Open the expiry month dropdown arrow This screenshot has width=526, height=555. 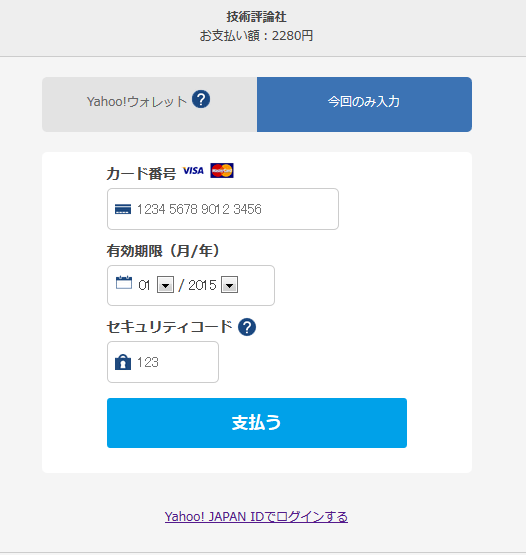[165, 285]
